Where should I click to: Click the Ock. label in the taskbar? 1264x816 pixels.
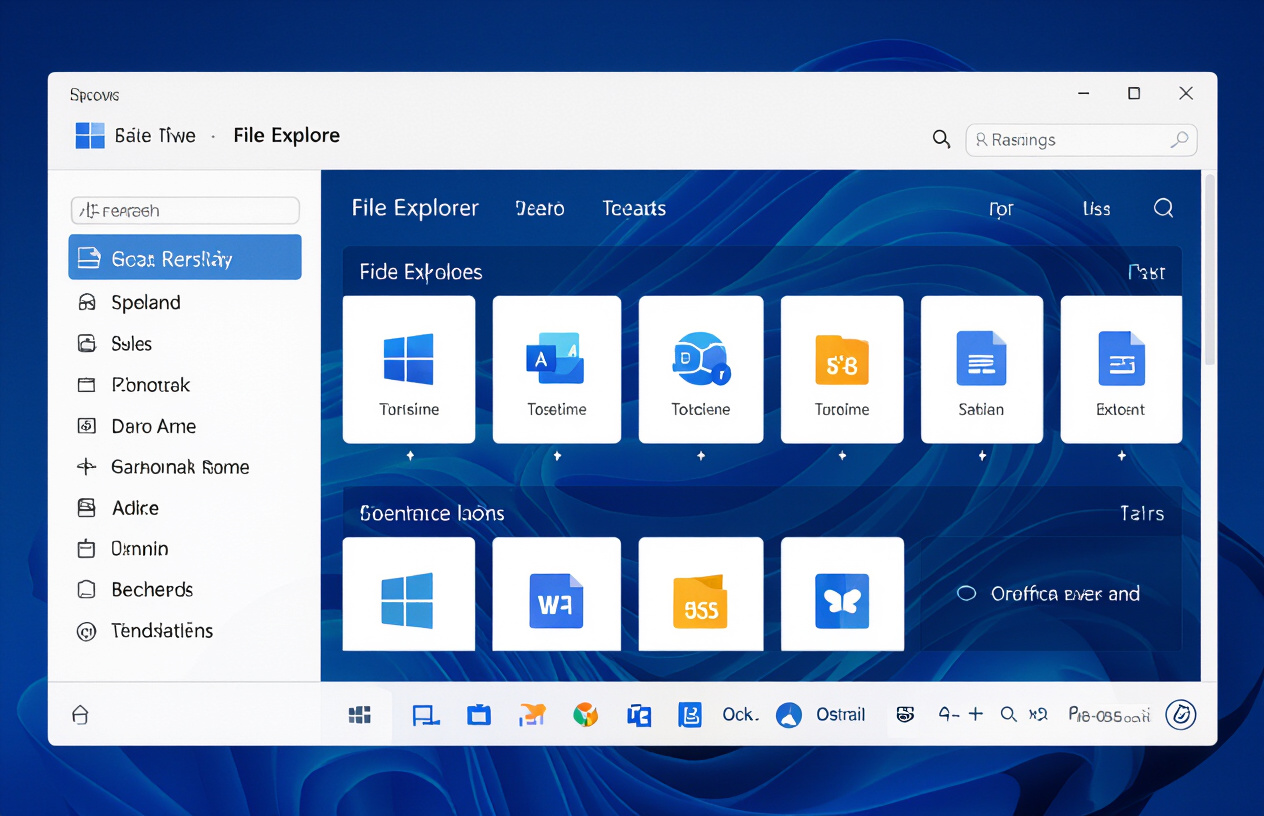tap(740, 714)
